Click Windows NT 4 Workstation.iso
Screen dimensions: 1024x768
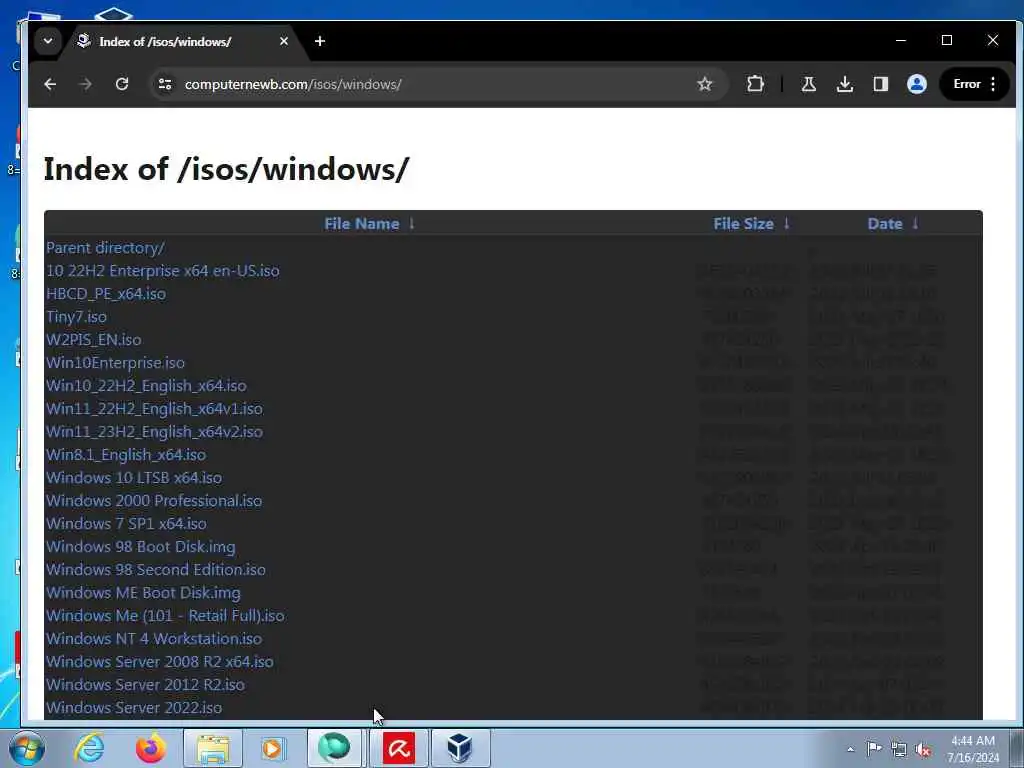coord(154,639)
